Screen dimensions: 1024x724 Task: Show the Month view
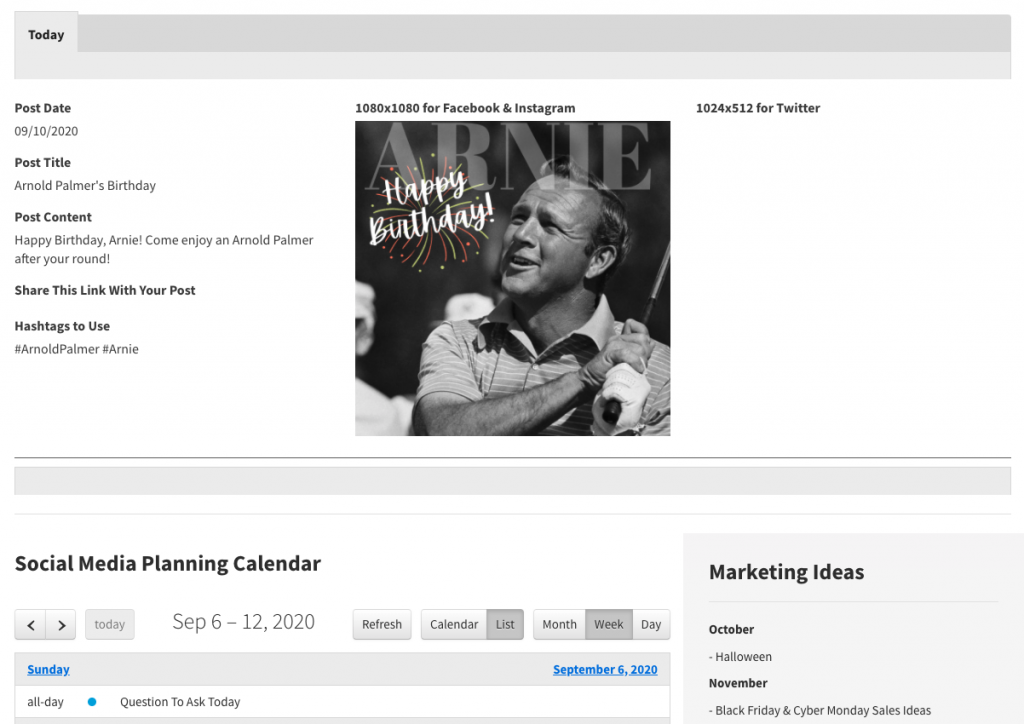click(559, 624)
